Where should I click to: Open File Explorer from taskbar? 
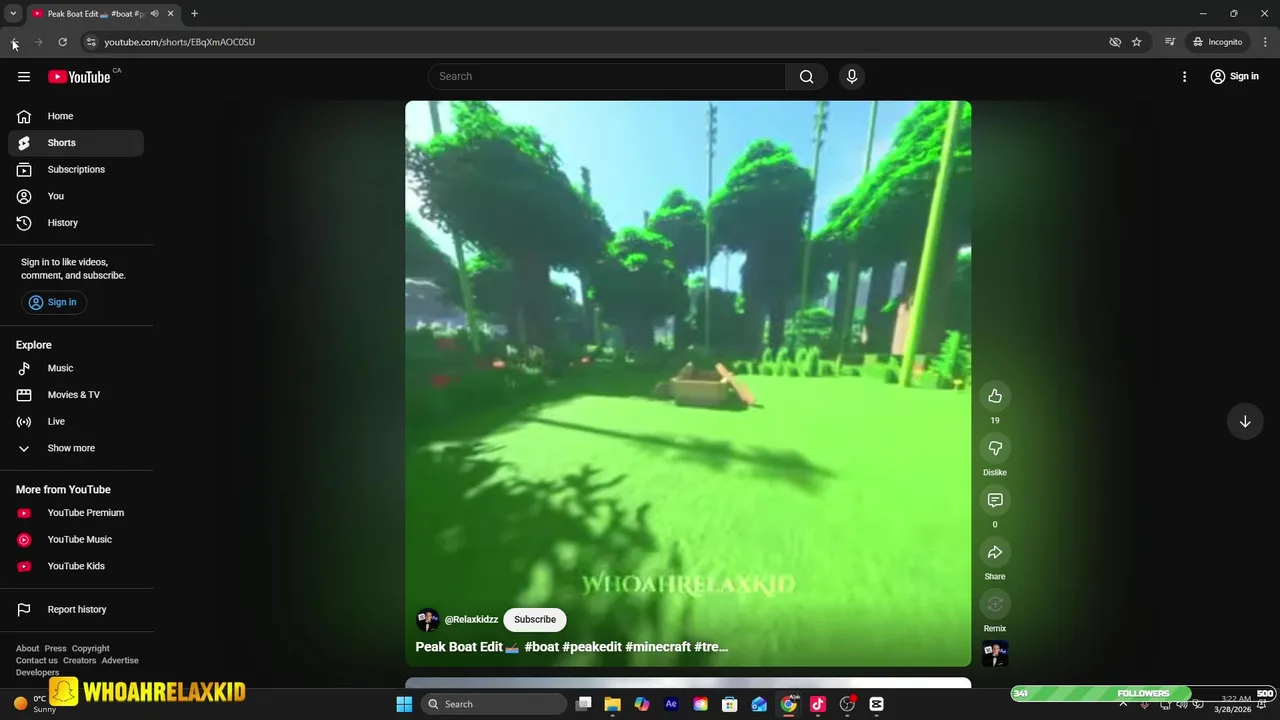pyautogui.click(x=612, y=704)
